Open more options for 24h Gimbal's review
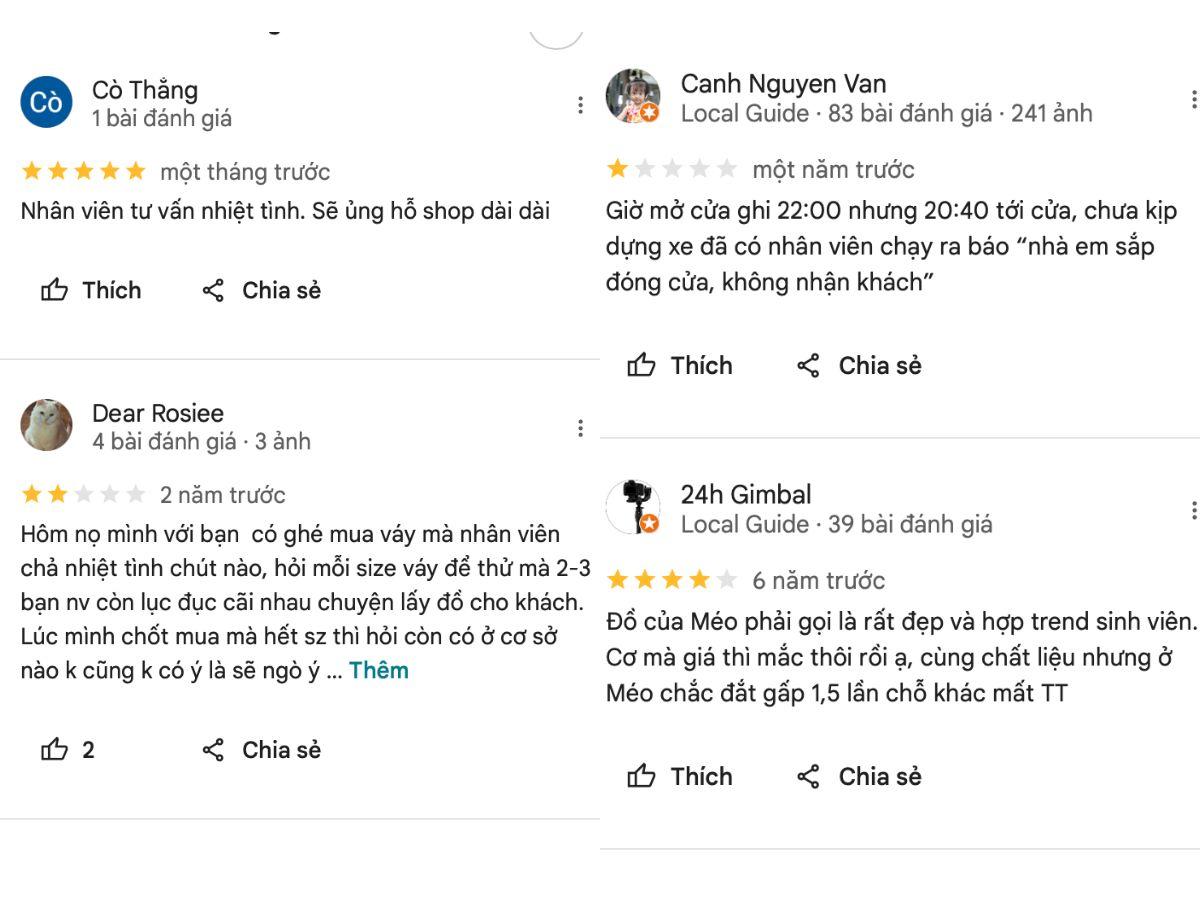The image size is (1200, 900). (x=1193, y=510)
